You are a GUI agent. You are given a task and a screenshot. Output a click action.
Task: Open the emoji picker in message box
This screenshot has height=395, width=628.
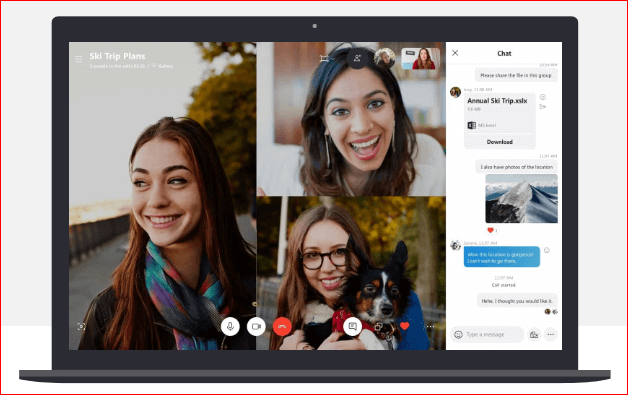[x=459, y=335]
